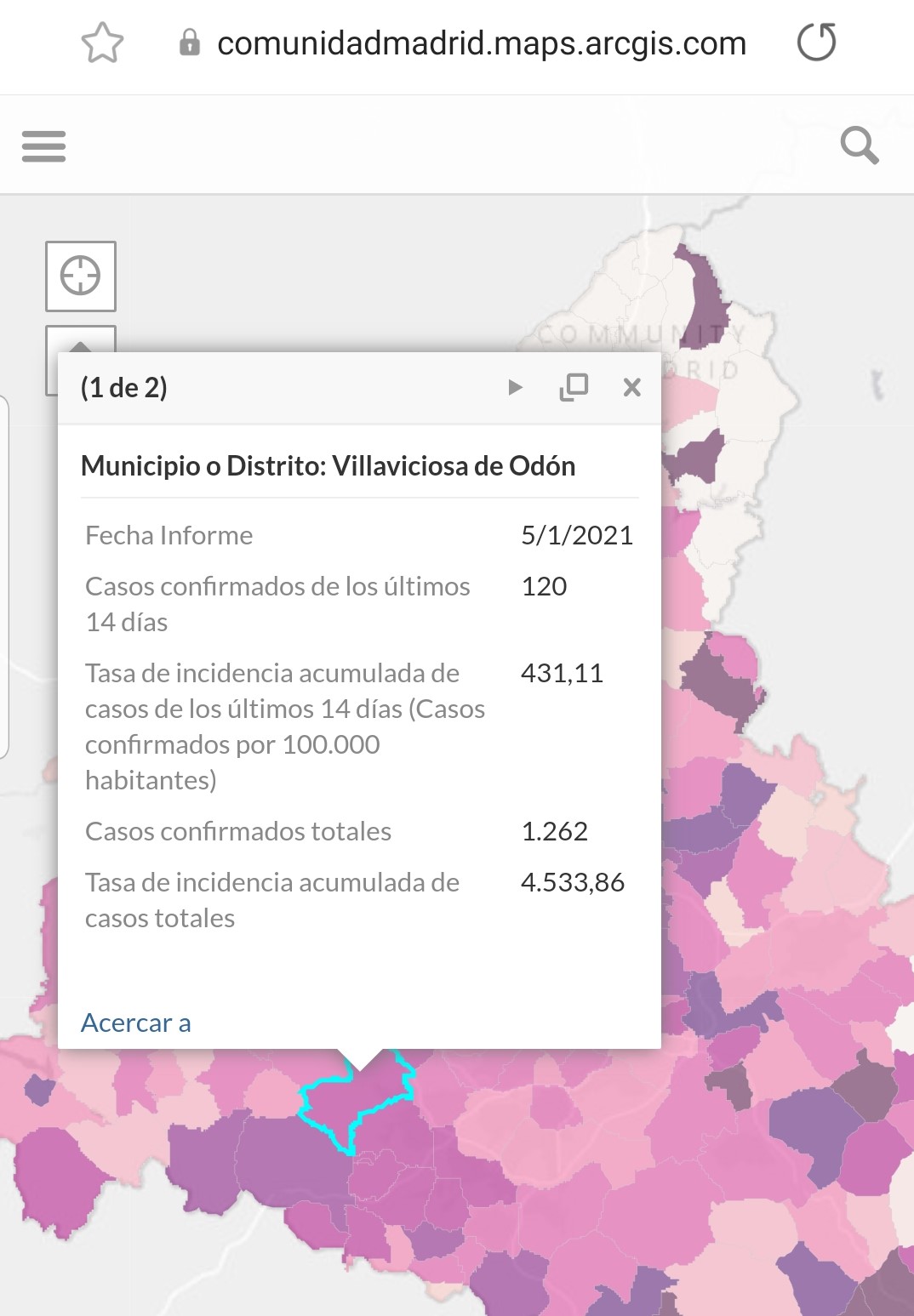The width and height of the screenshot is (914, 1316).
Task: Close the Villaviciosa de Odón popup
Action: click(x=631, y=387)
